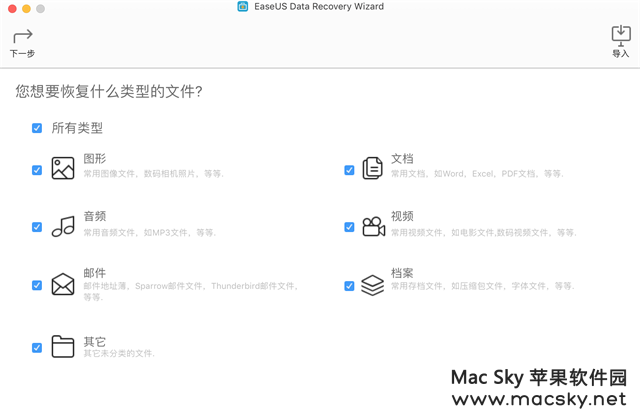Click the description mentioning MP3文件

tap(149, 233)
